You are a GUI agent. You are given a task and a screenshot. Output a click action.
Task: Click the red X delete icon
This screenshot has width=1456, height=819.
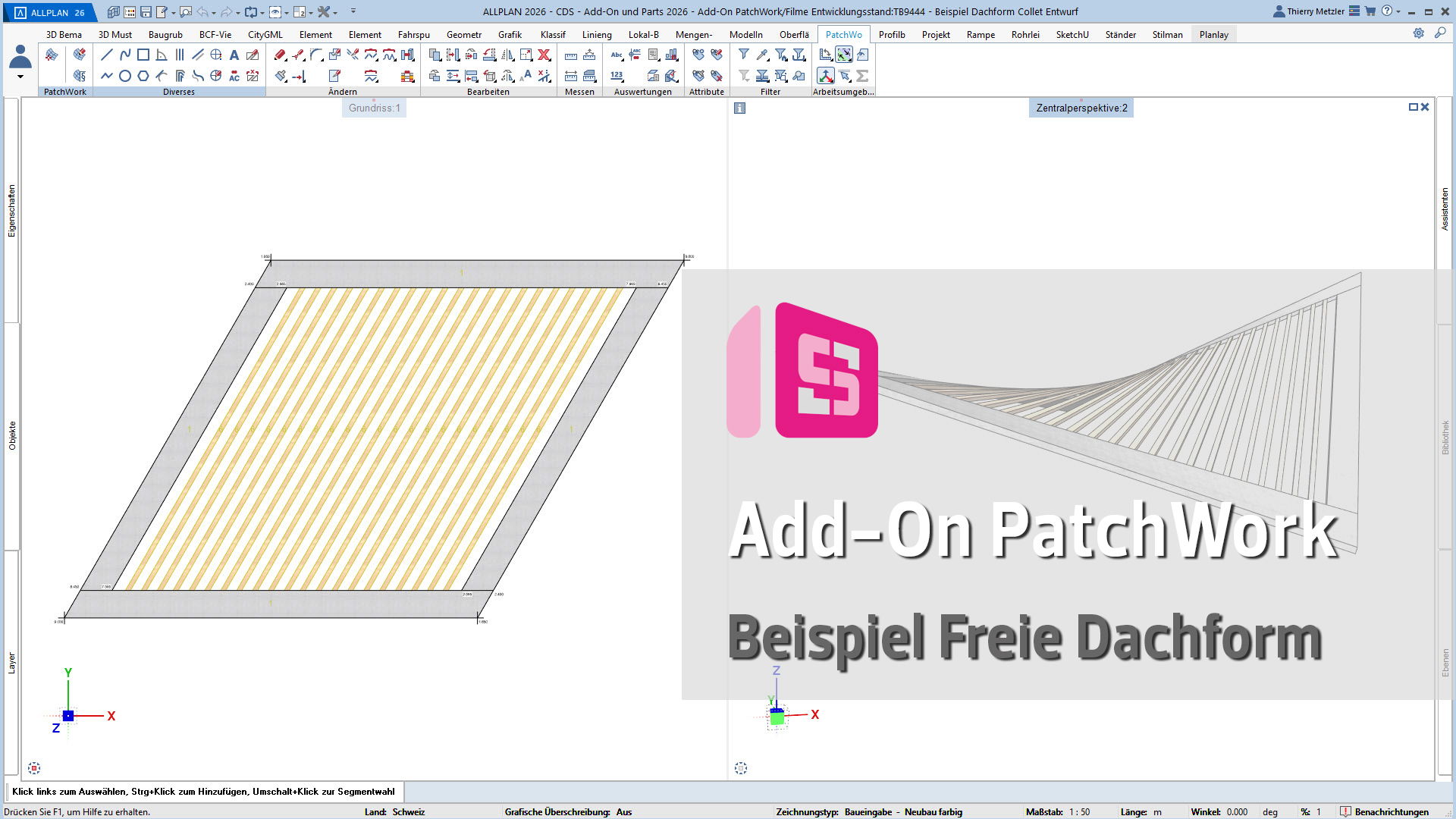point(544,55)
